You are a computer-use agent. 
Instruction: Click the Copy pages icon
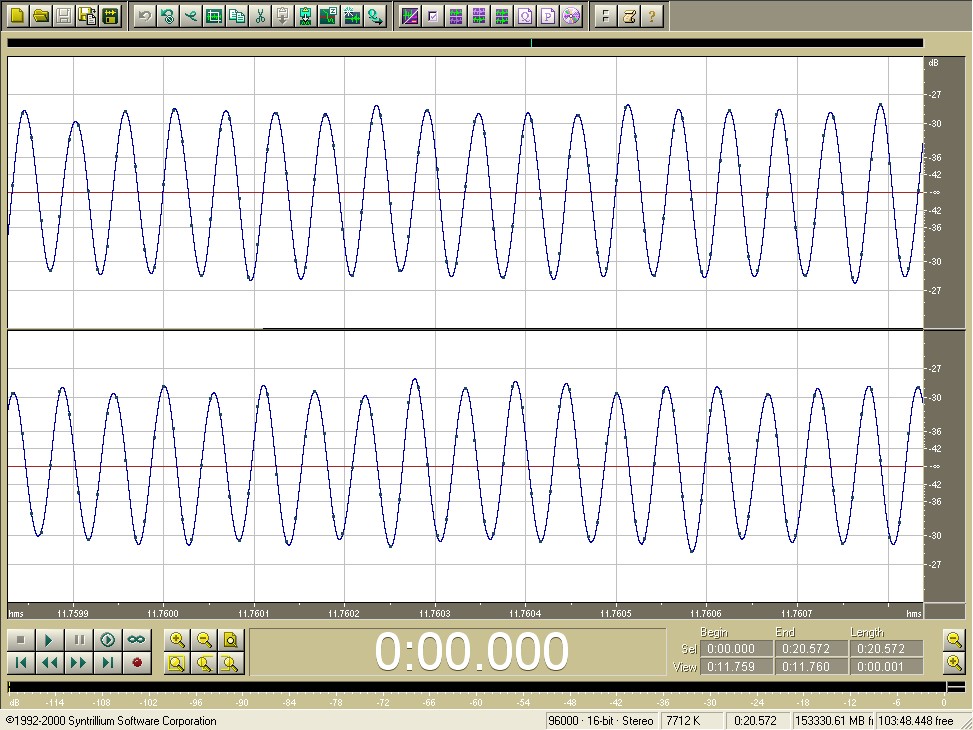tap(237, 16)
